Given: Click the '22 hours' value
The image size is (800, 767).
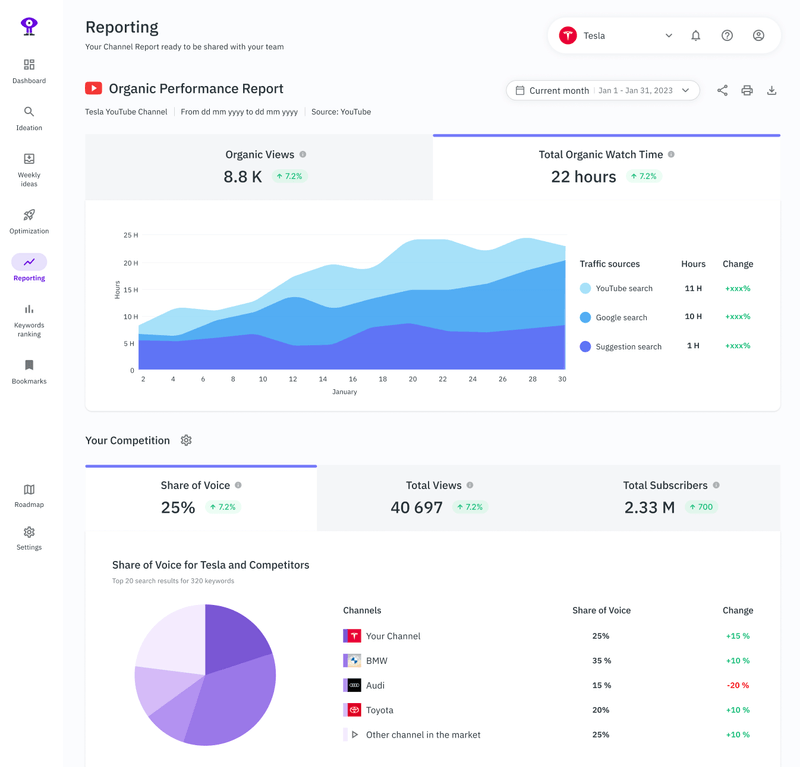Looking at the screenshot, I should pyautogui.click(x=583, y=177).
